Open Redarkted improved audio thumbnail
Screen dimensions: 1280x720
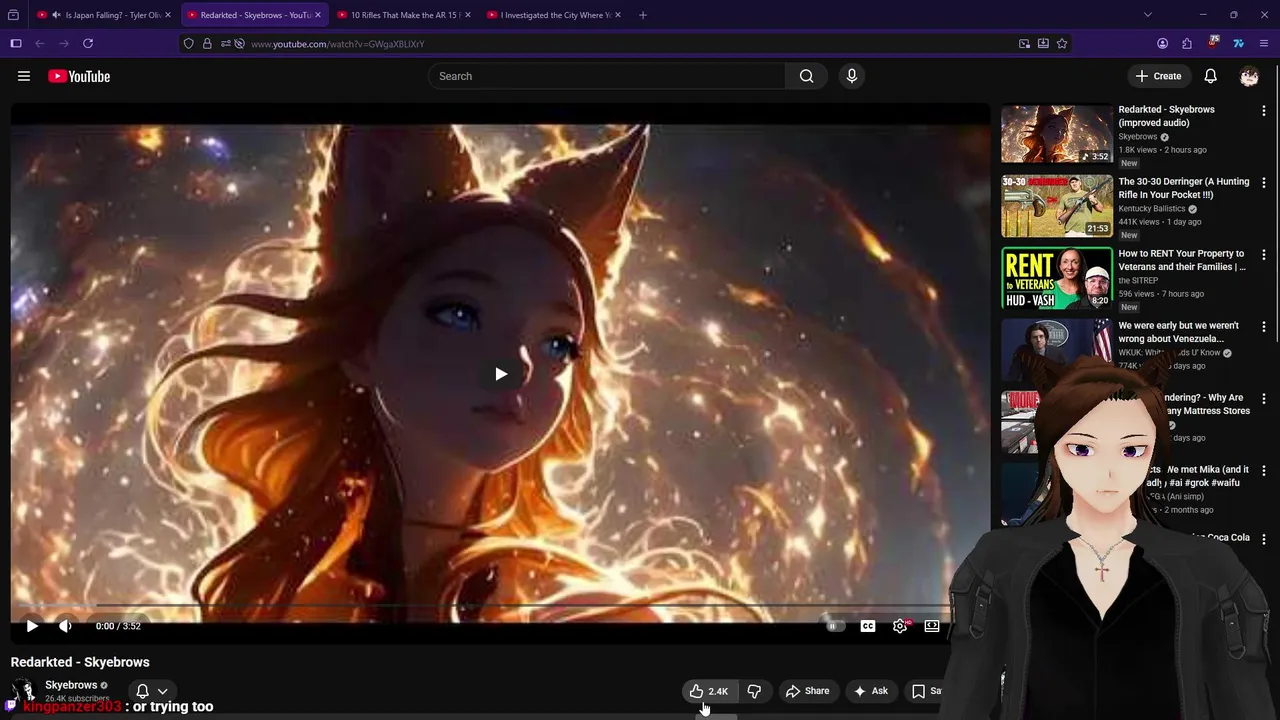pyautogui.click(x=1057, y=134)
